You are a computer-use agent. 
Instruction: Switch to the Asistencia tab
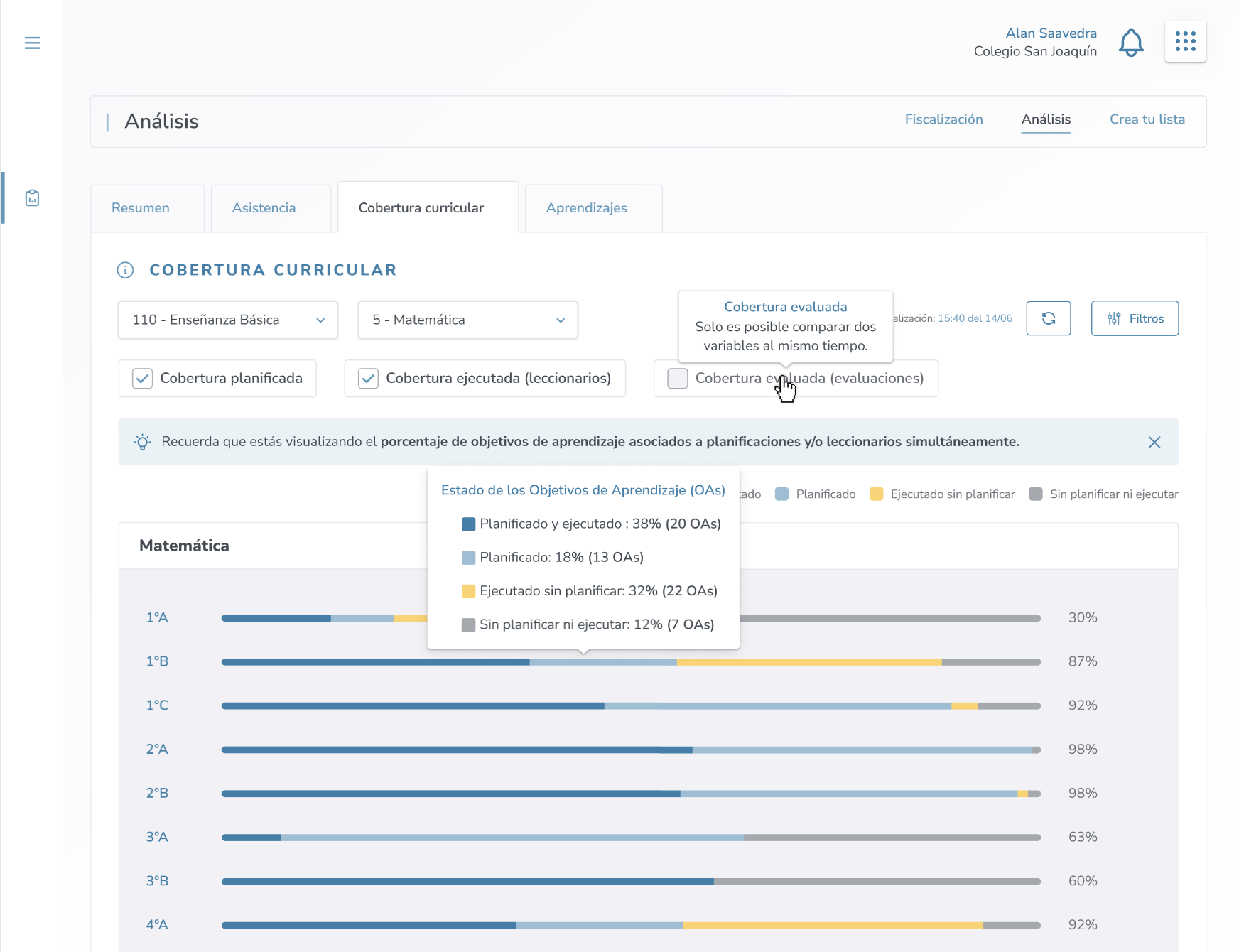coord(264,208)
